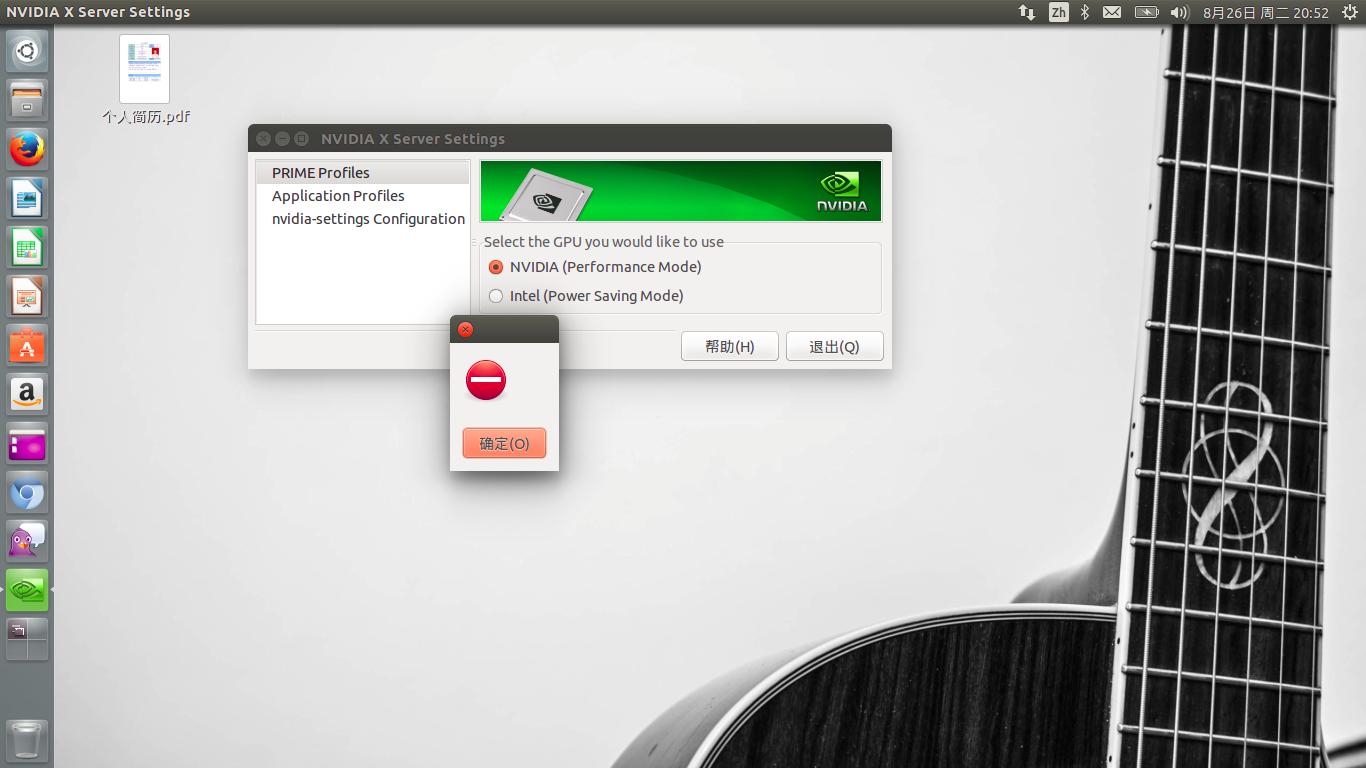
Task: Close the NVIDIA X Server Settings window
Action: pyautogui.click(x=263, y=139)
